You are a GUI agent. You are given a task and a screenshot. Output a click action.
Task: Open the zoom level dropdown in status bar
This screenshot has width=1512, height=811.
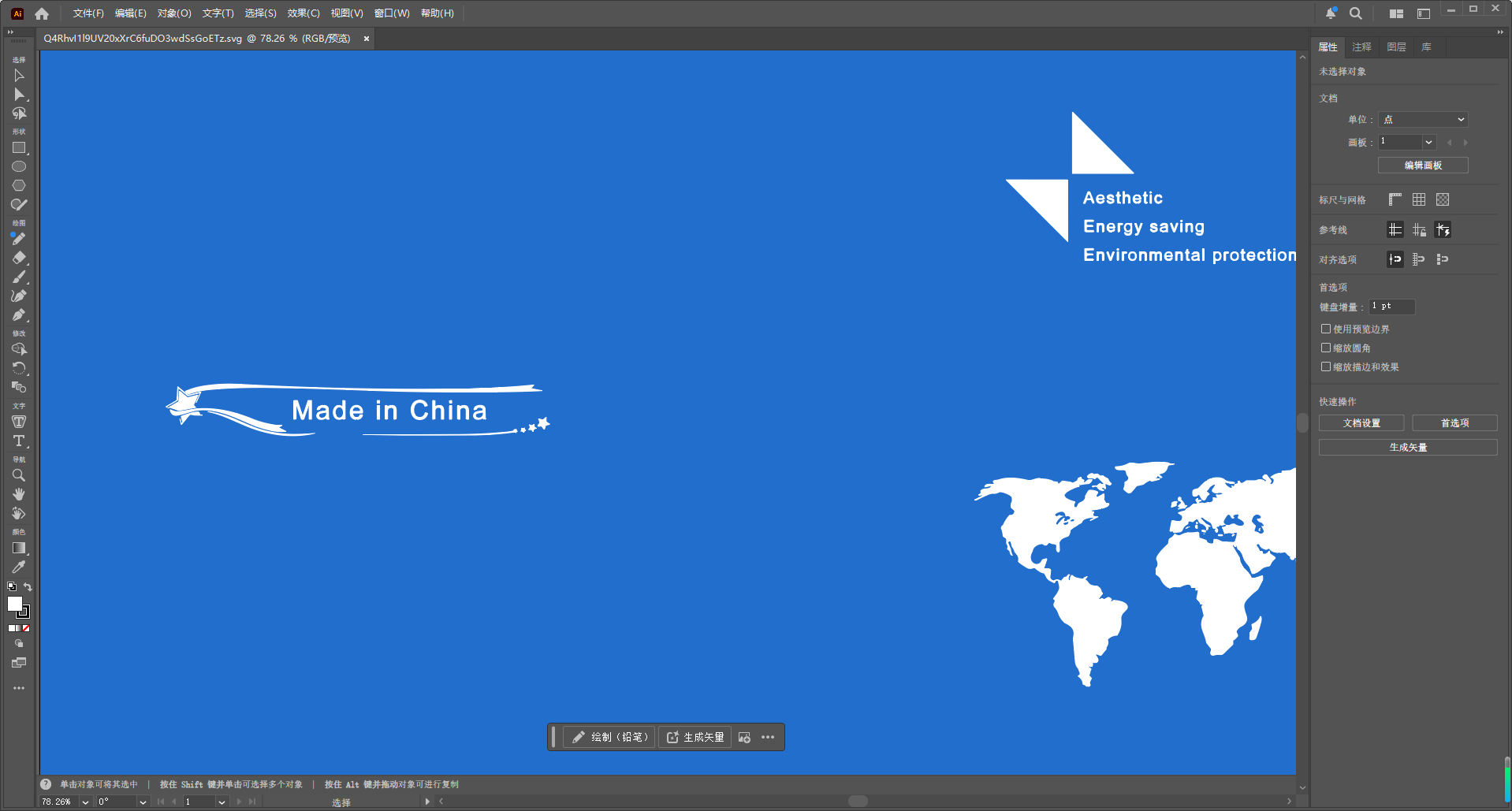85,802
